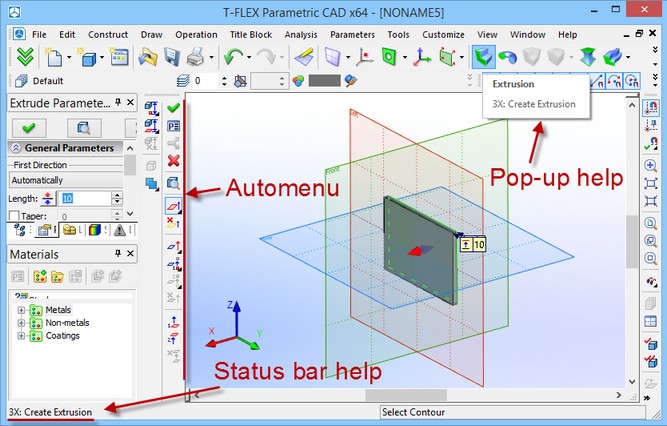This screenshot has width=667, height=426.
Task: Click the local coordinate system axes icon
Action: (x=422, y=57)
